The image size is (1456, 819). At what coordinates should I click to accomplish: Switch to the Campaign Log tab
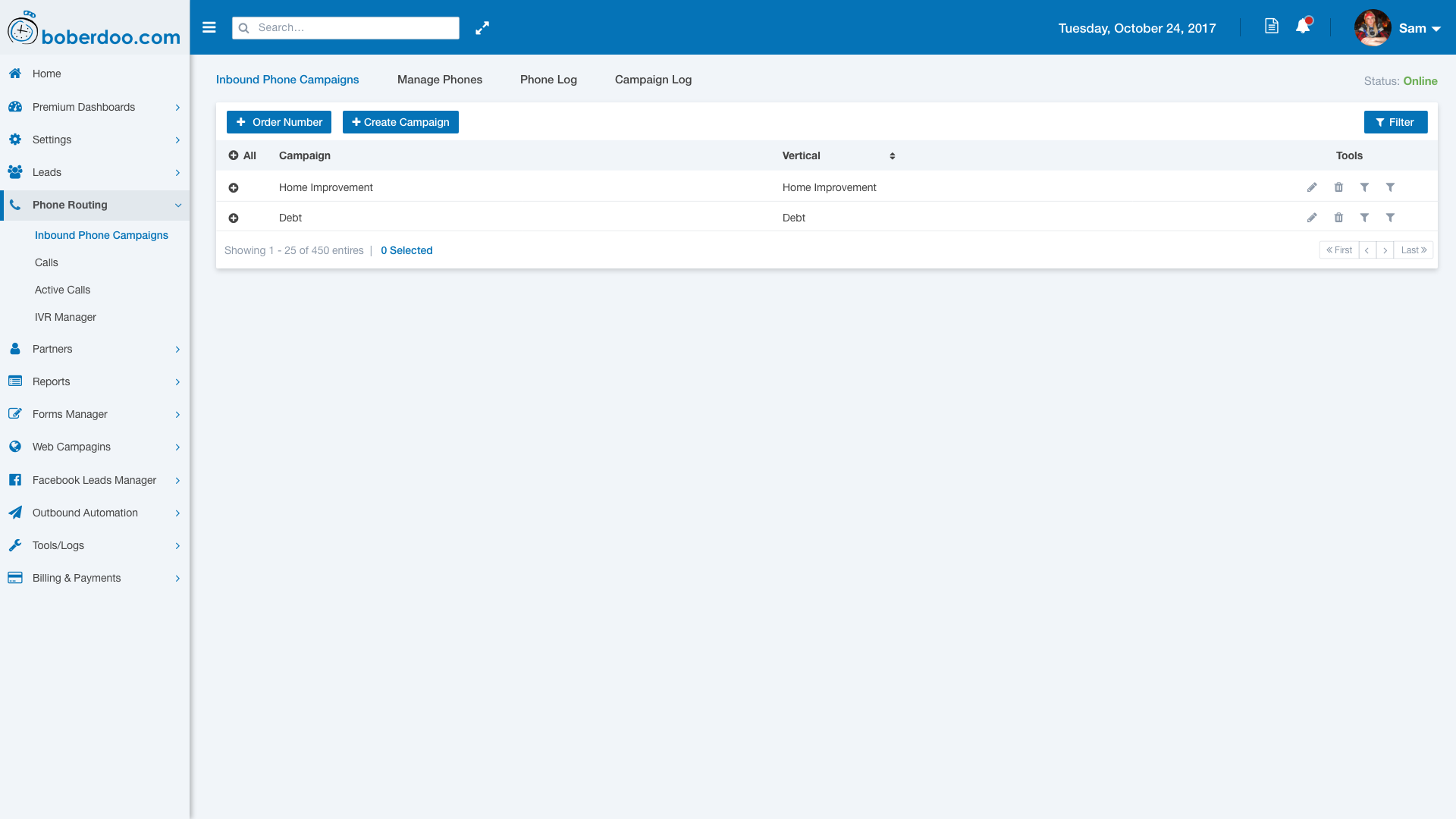click(x=653, y=79)
